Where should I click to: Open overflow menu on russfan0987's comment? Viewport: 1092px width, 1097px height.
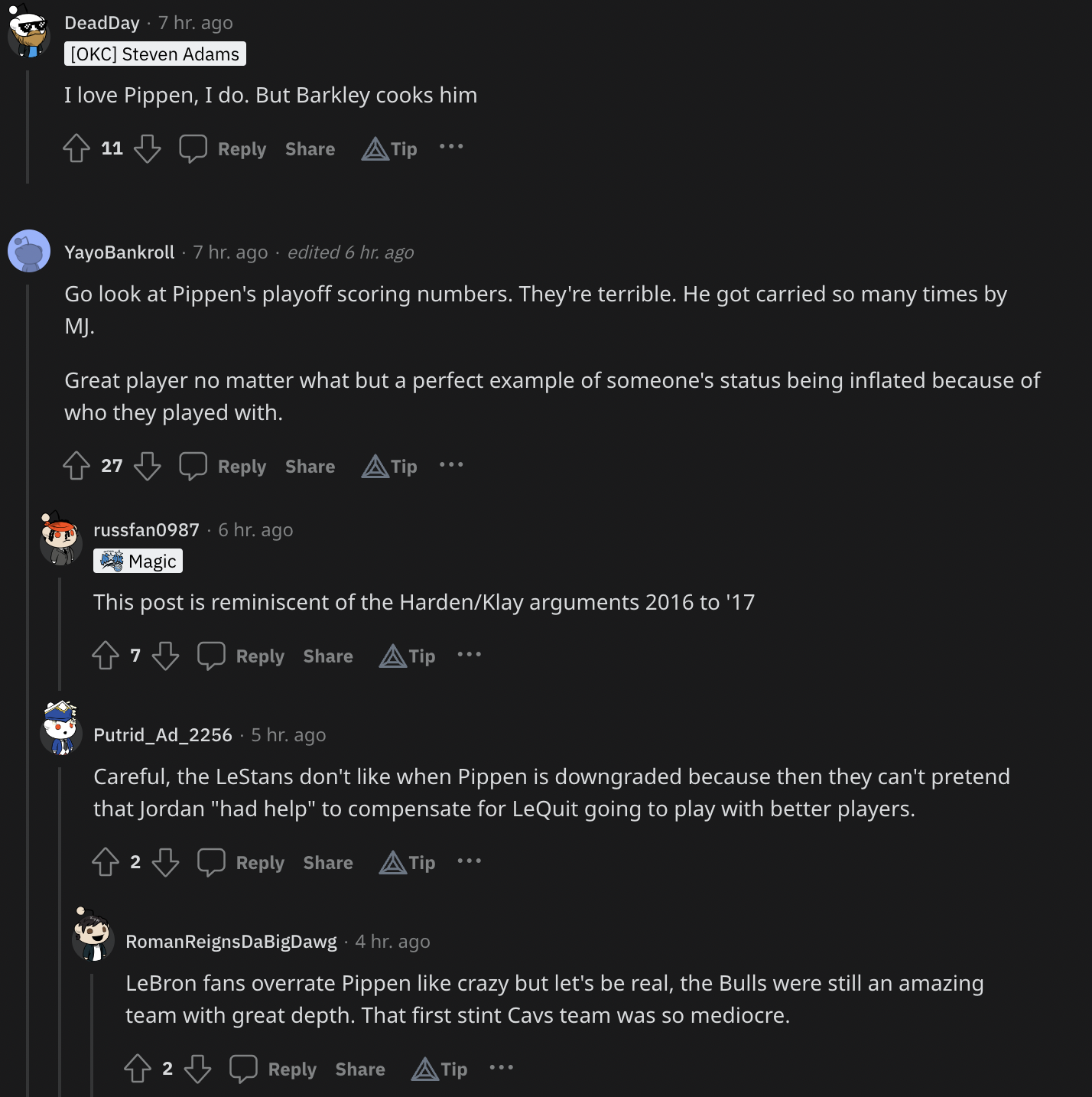469,654
